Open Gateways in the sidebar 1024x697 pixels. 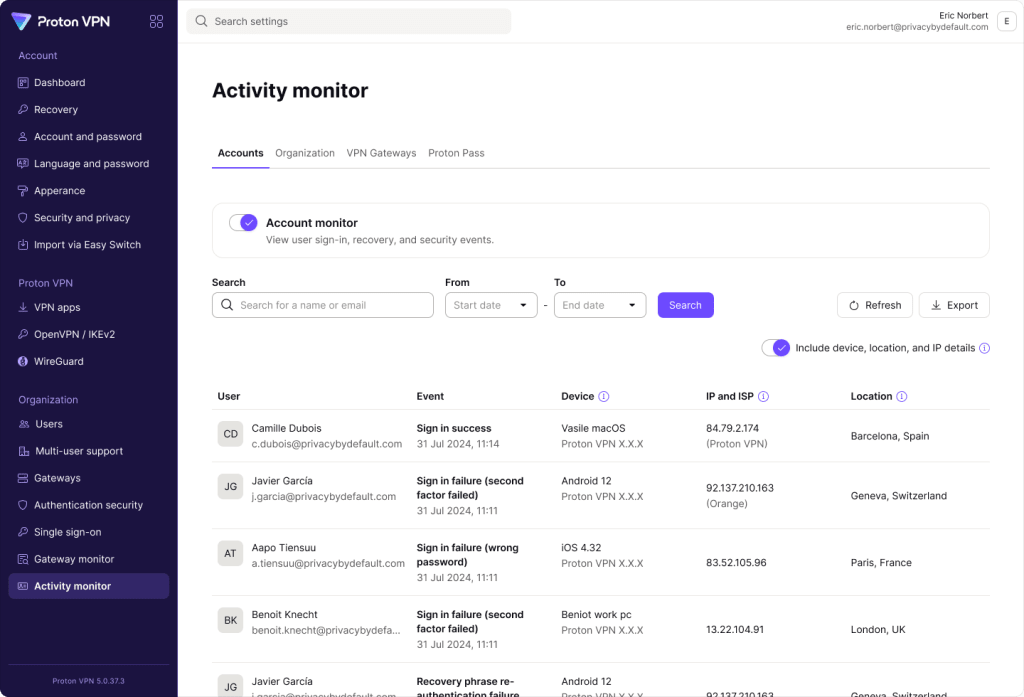click(89, 478)
